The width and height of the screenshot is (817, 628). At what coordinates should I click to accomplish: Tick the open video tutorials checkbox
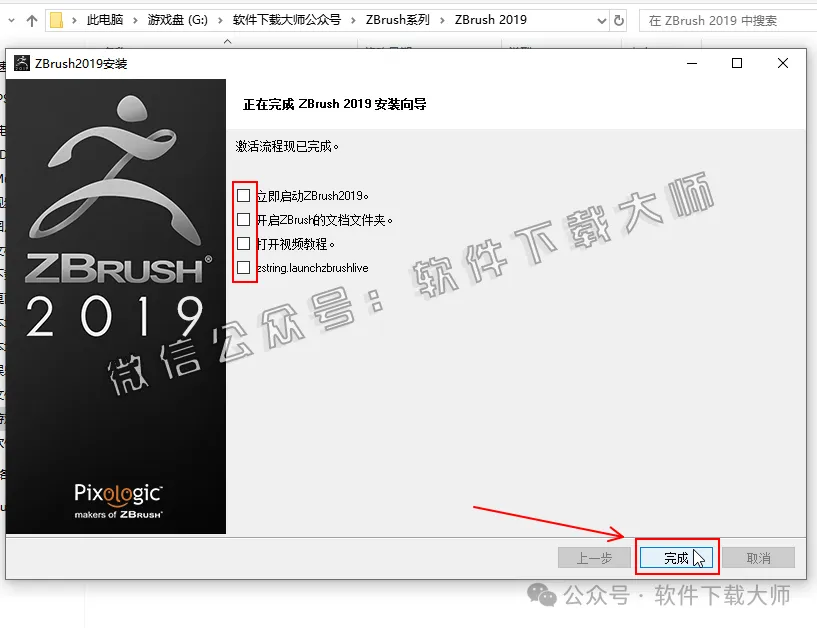tap(243, 244)
